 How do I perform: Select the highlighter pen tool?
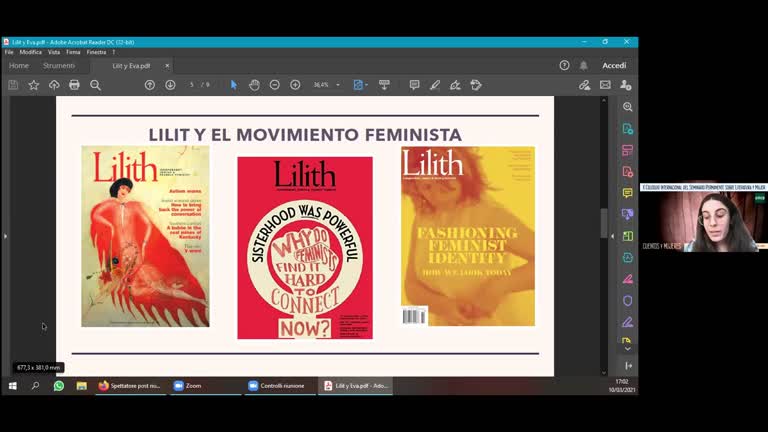pyautogui.click(x=435, y=85)
